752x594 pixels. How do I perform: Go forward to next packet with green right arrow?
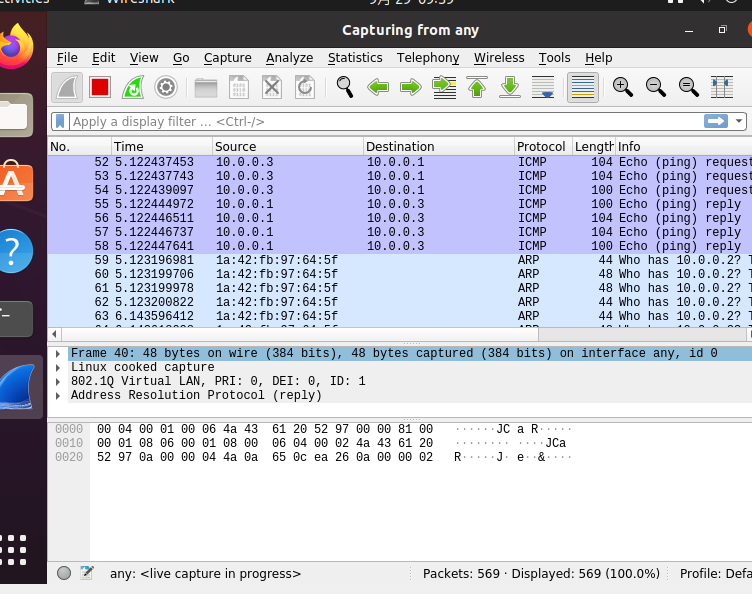tap(411, 87)
